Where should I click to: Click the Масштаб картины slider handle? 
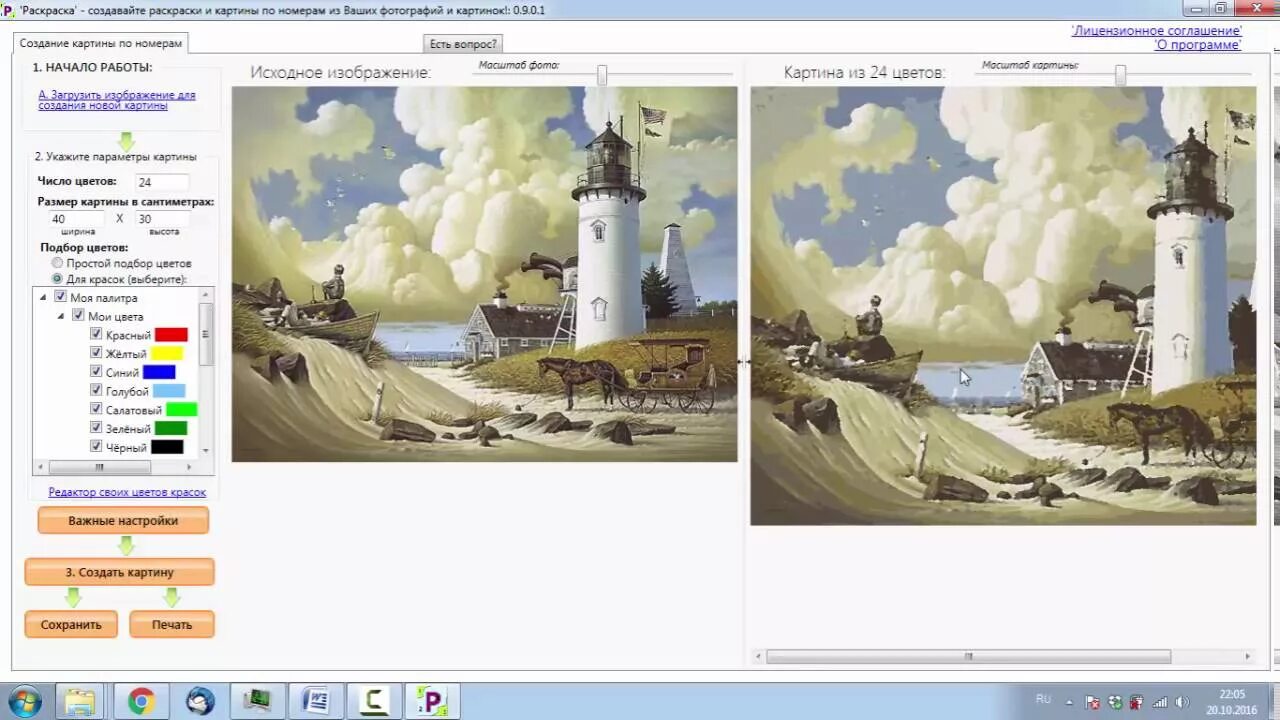point(1120,75)
